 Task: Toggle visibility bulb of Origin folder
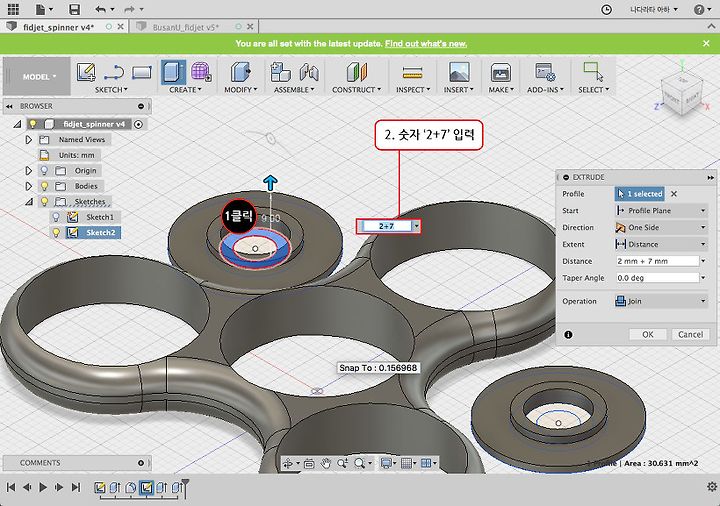44,170
